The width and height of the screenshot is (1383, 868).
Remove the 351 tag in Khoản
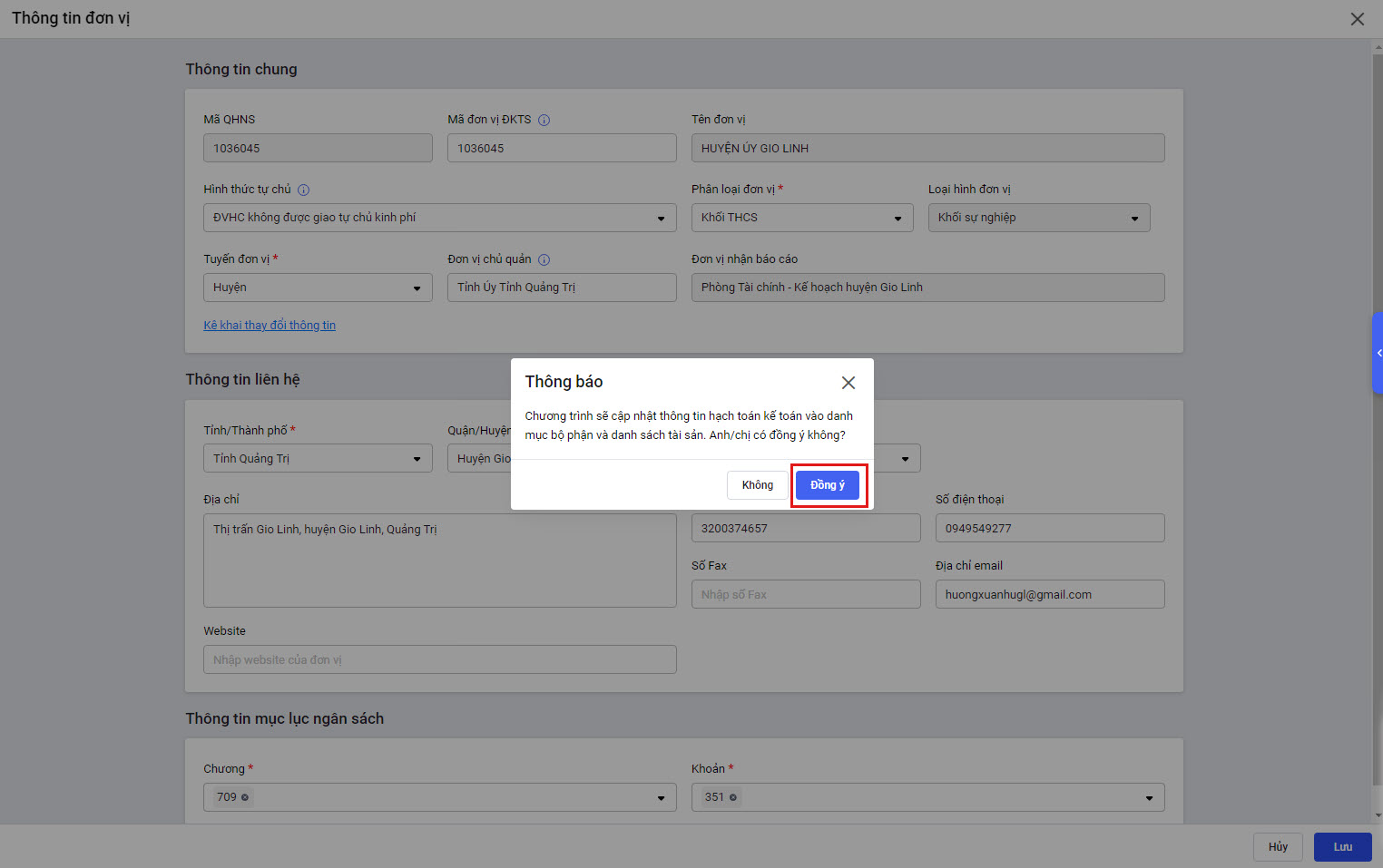[733, 797]
